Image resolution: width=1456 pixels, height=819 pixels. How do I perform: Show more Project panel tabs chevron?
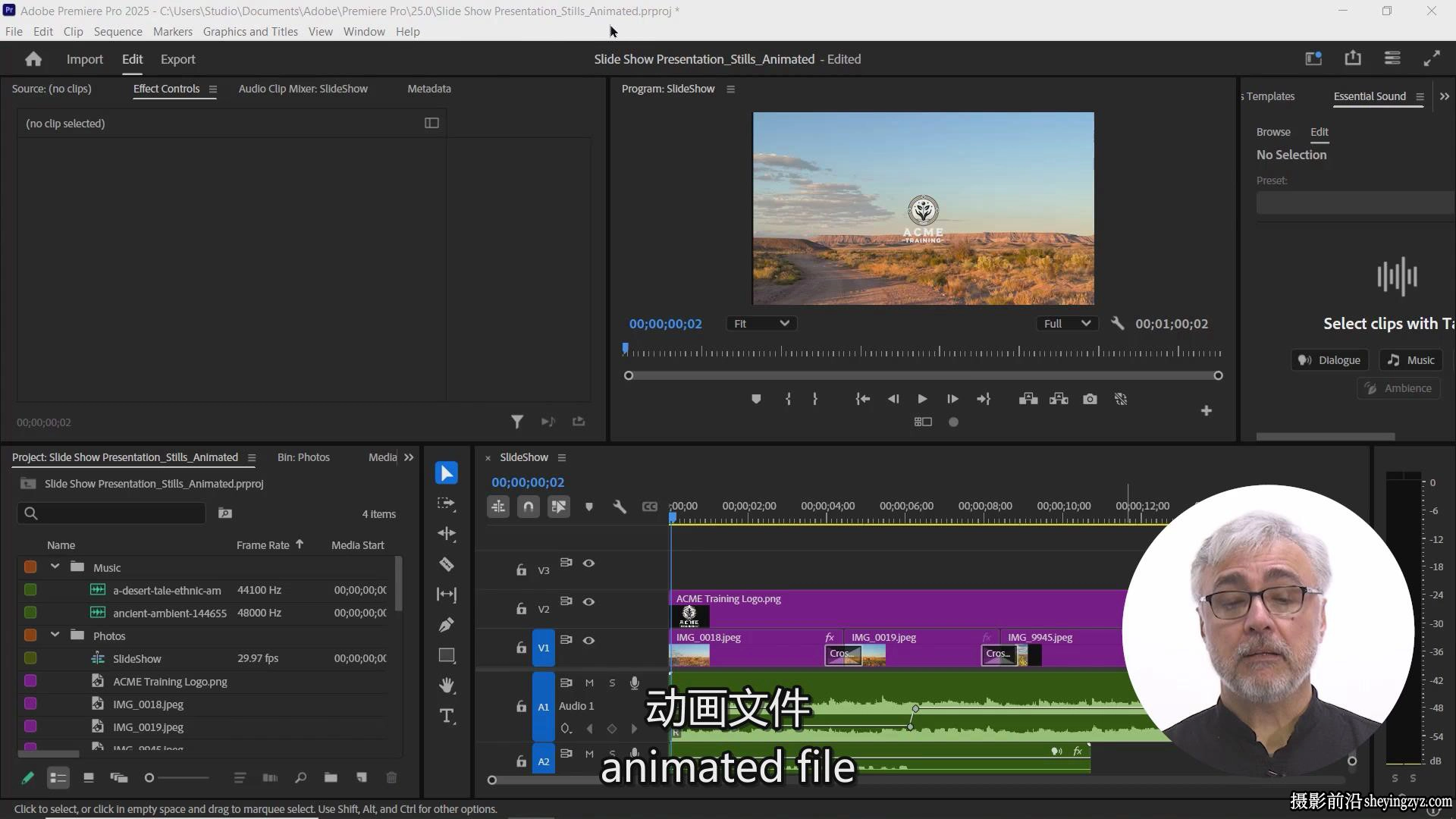coord(409,457)
